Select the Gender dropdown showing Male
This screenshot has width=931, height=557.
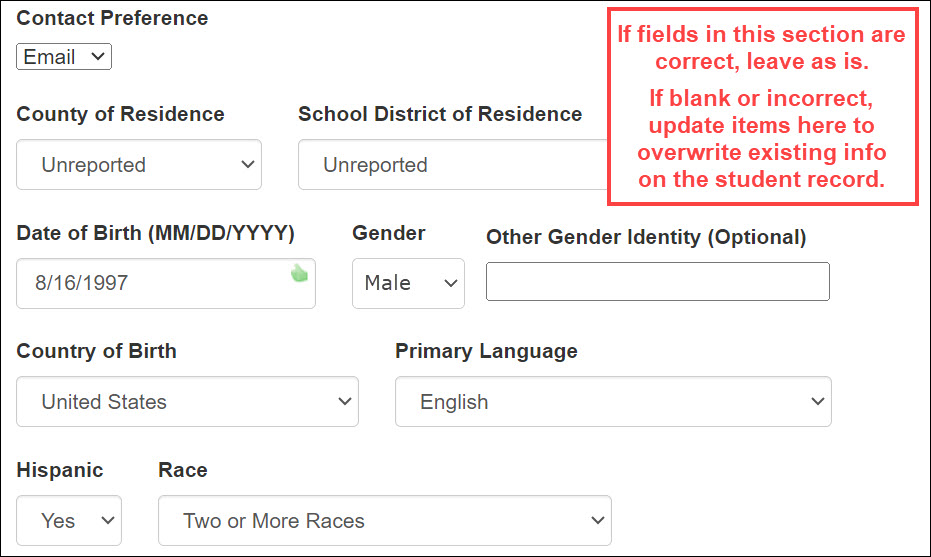(408, 283)
